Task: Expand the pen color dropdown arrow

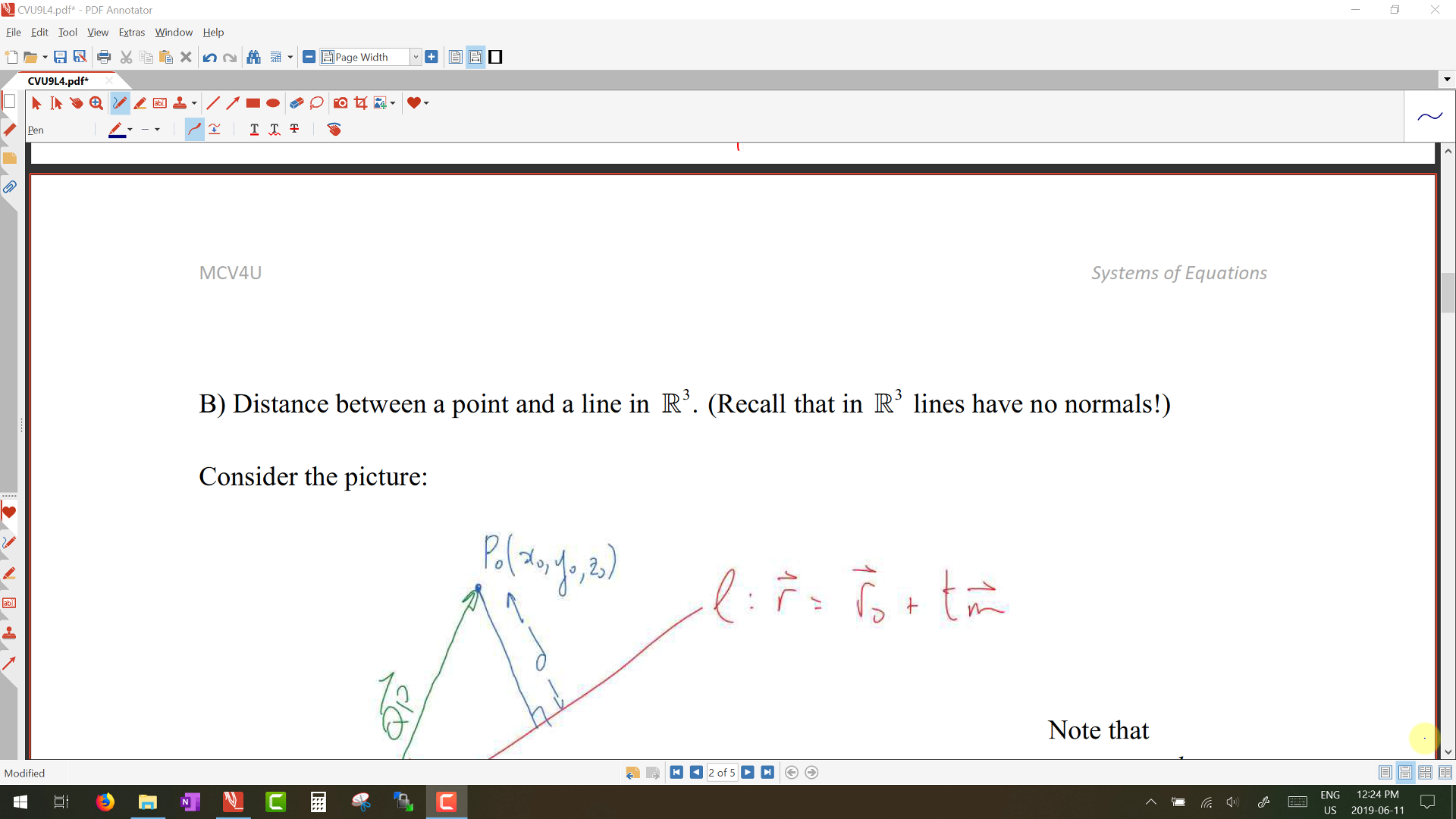Action: (x=130, y=130)
